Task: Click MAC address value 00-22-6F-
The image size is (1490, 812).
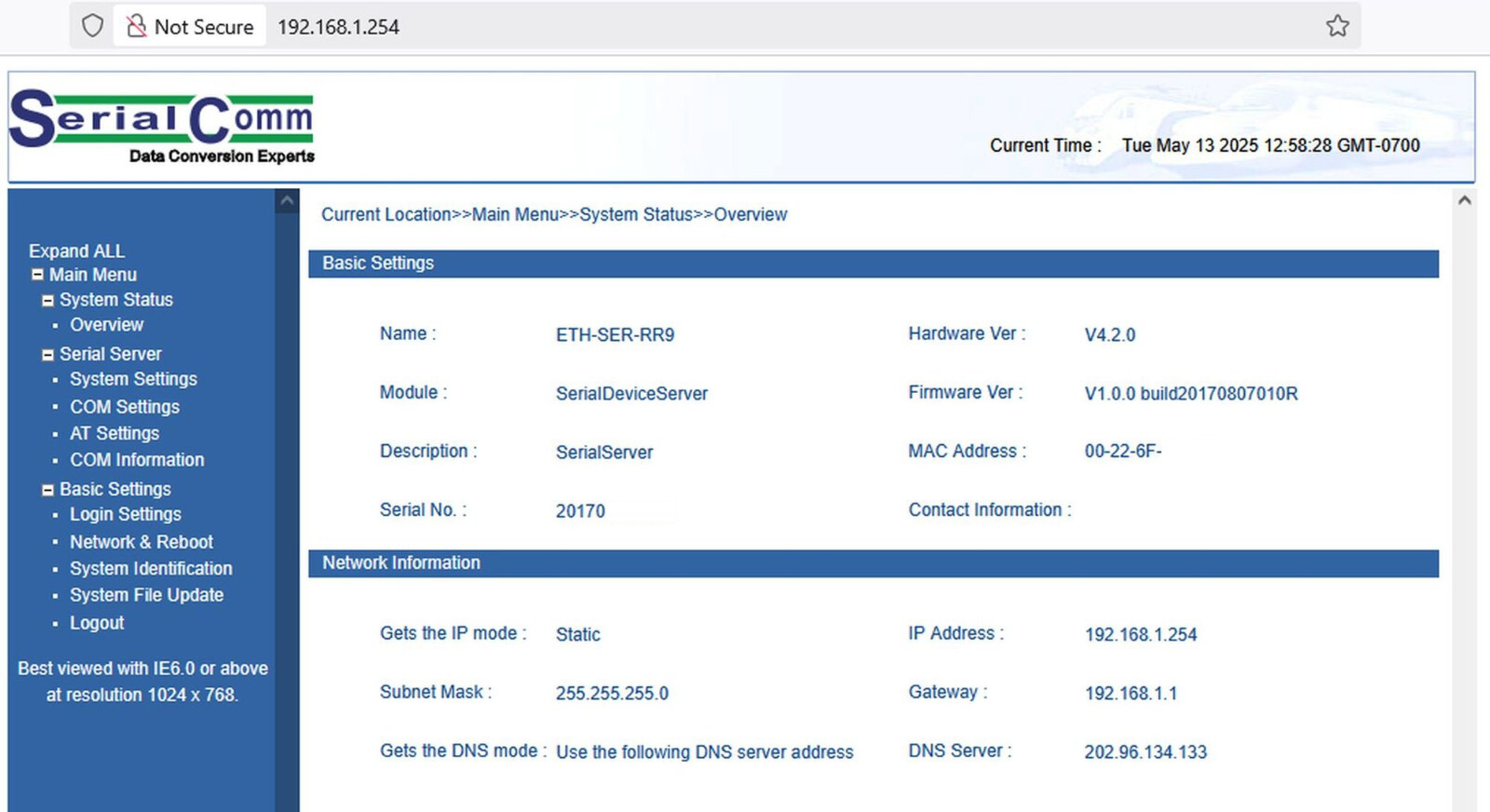Action: pos(1123,452)
